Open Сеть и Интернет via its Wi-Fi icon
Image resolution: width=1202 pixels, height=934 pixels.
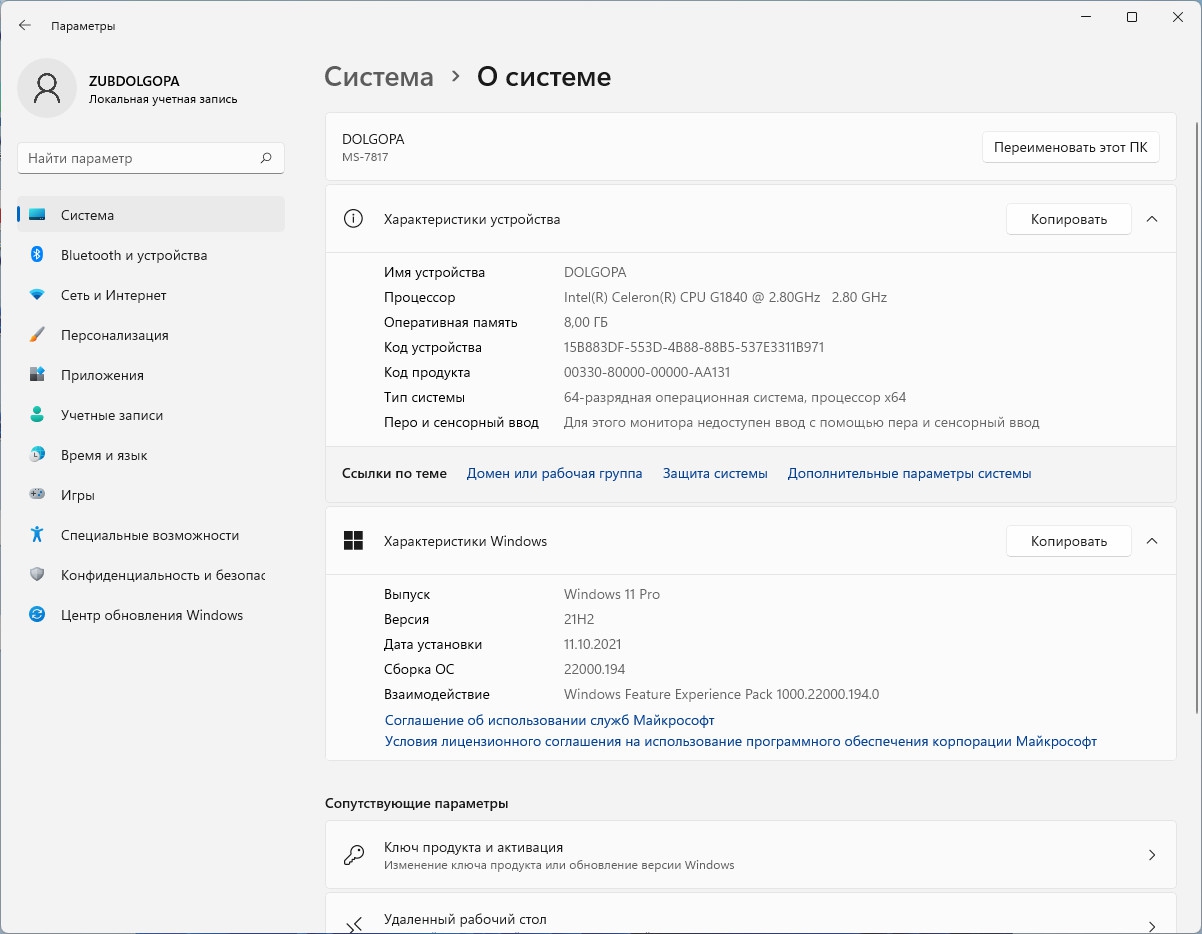tap(37, 295)
